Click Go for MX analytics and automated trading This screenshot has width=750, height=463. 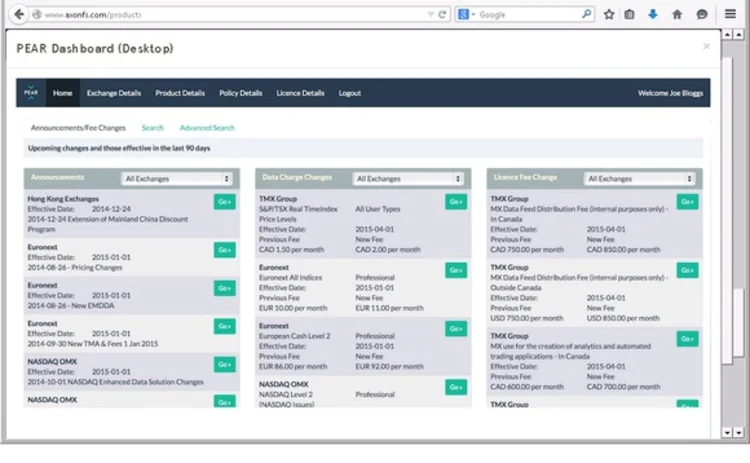click(687, 339)
